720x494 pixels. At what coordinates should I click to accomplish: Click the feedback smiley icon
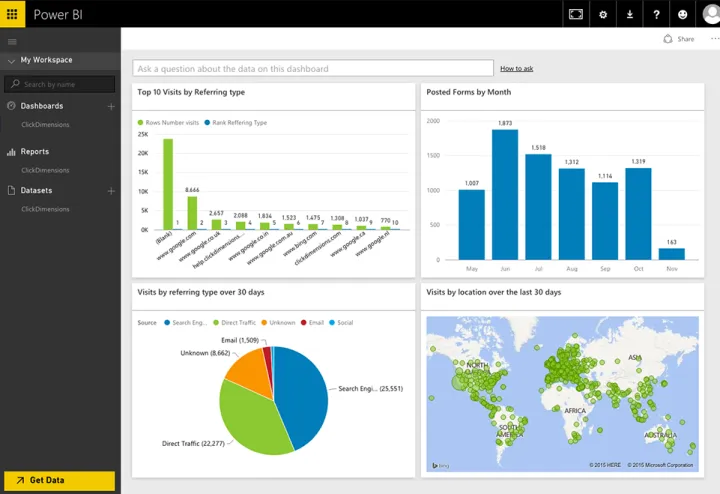[683, 14]
